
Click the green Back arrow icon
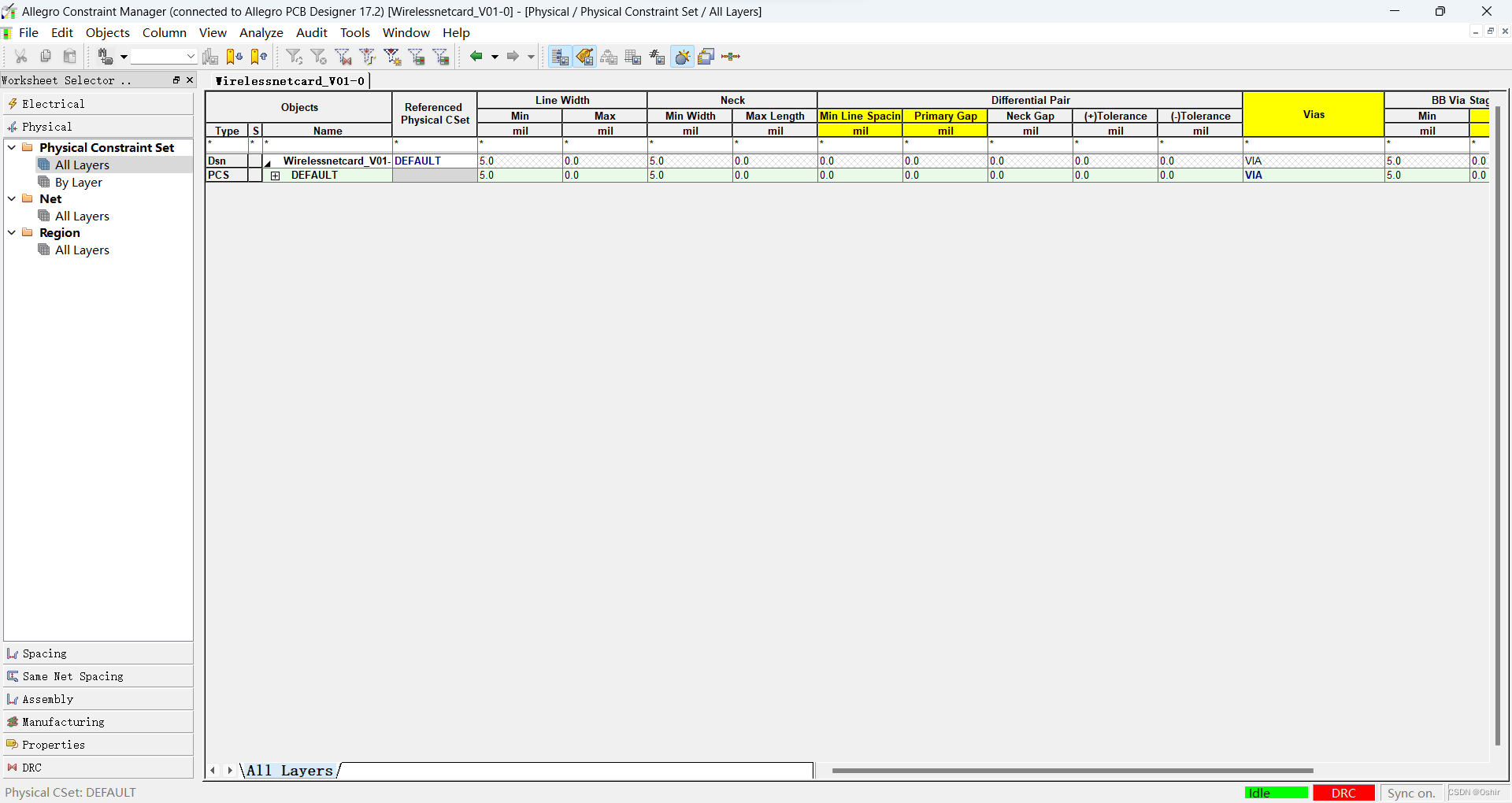(476, 57)
